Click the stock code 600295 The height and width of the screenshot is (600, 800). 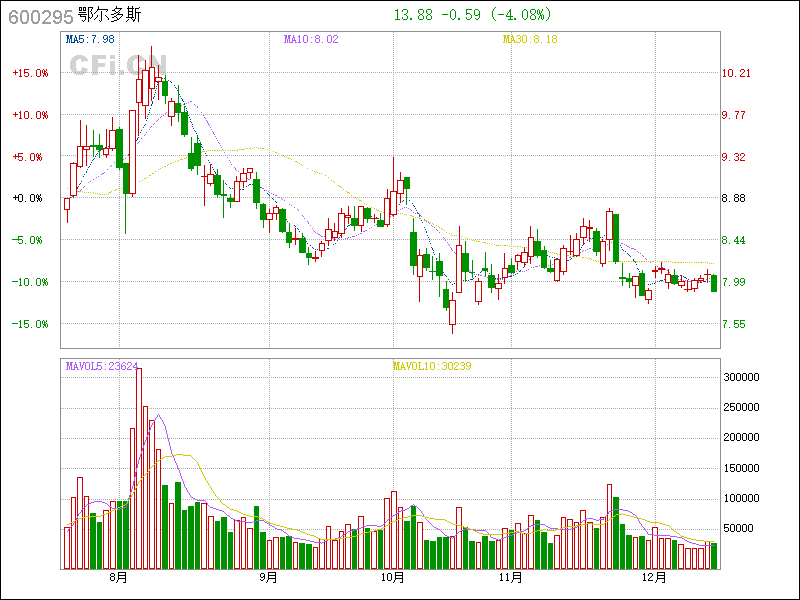37,15
